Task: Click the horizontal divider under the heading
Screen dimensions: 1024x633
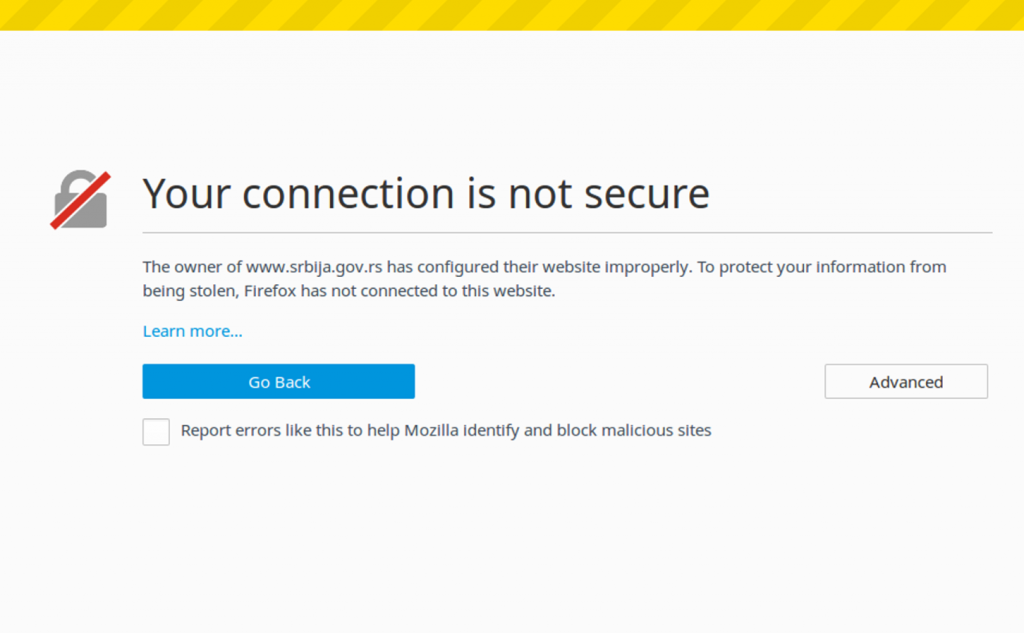Action: coord(567,233)
